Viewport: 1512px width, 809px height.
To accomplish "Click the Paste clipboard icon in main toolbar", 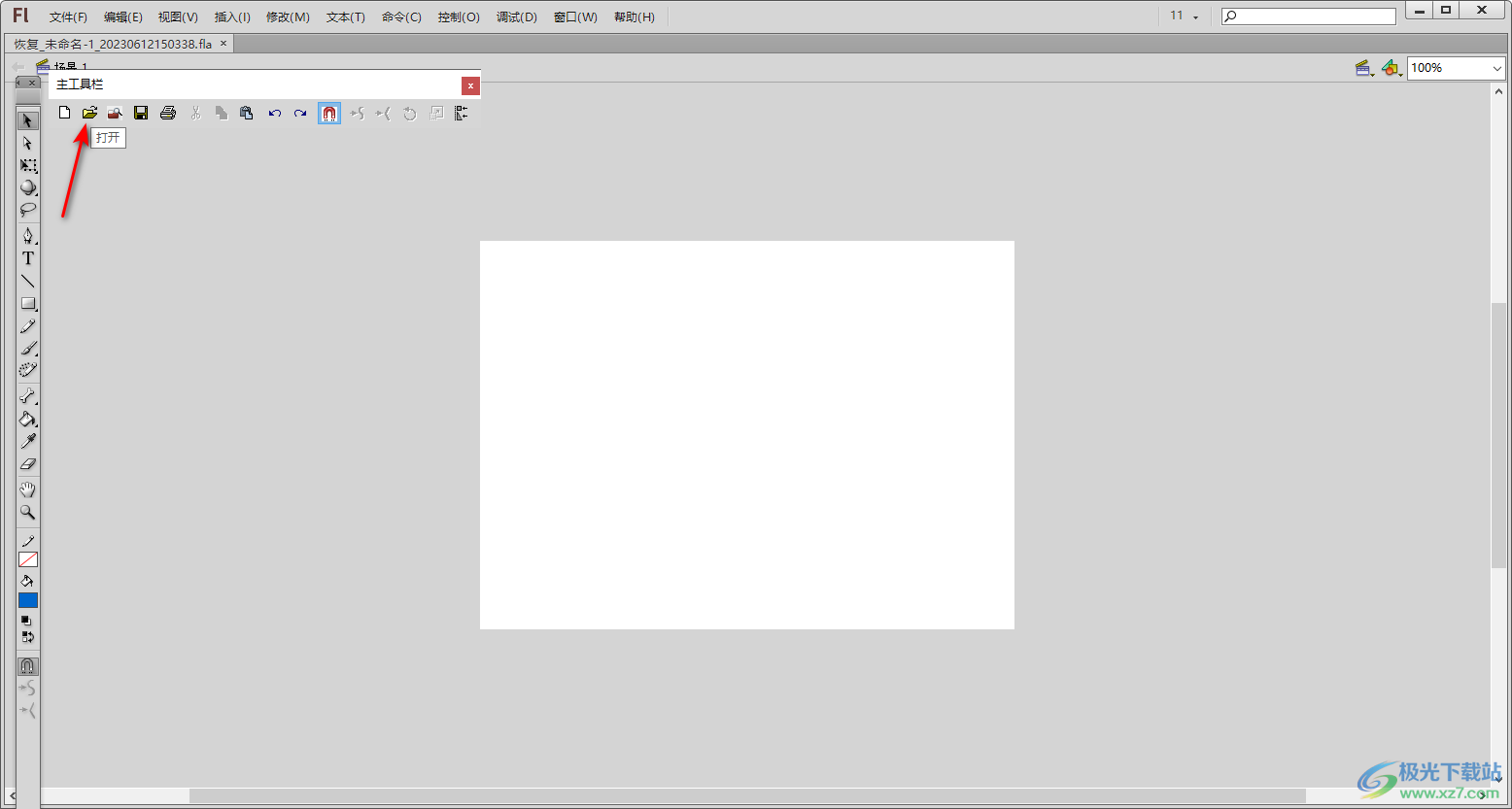I will [247, 114].
